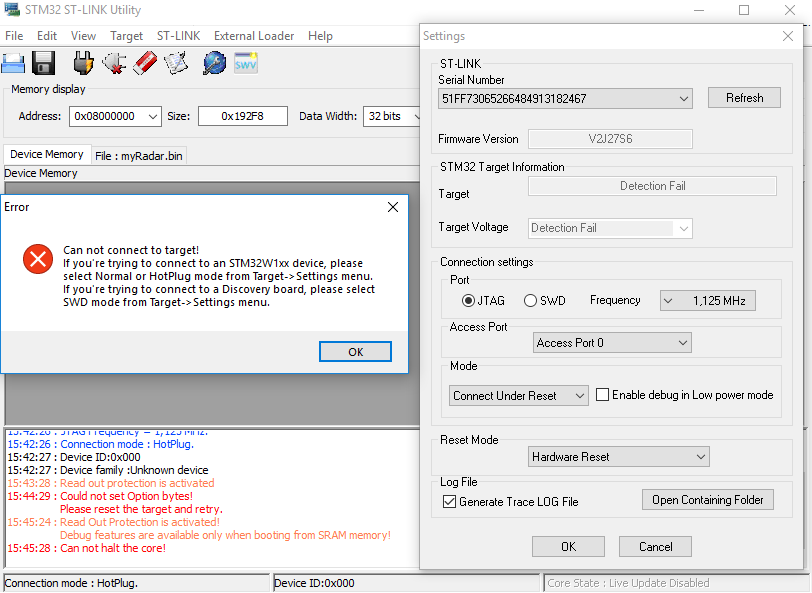
Task: Click the Connect to target plug icon
Action: coord(83,63)
